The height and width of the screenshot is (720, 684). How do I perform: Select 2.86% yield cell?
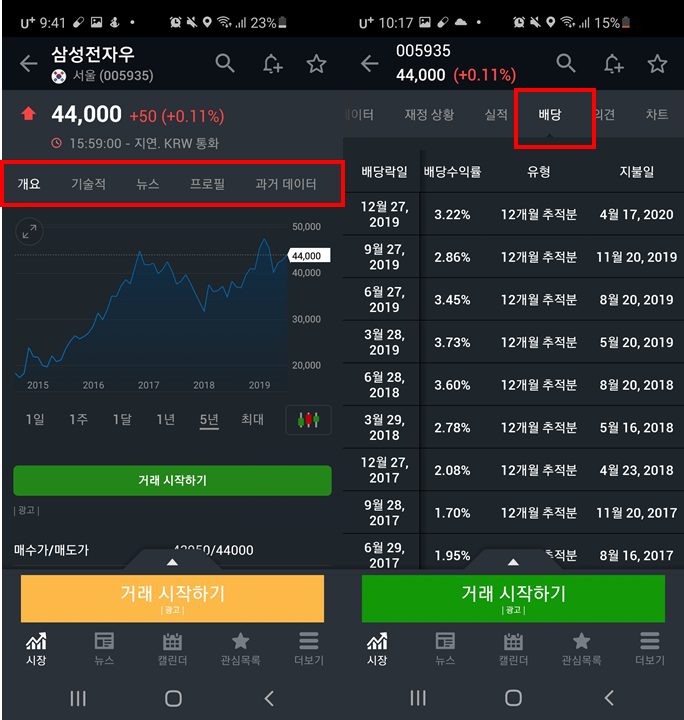click(452, 257)
